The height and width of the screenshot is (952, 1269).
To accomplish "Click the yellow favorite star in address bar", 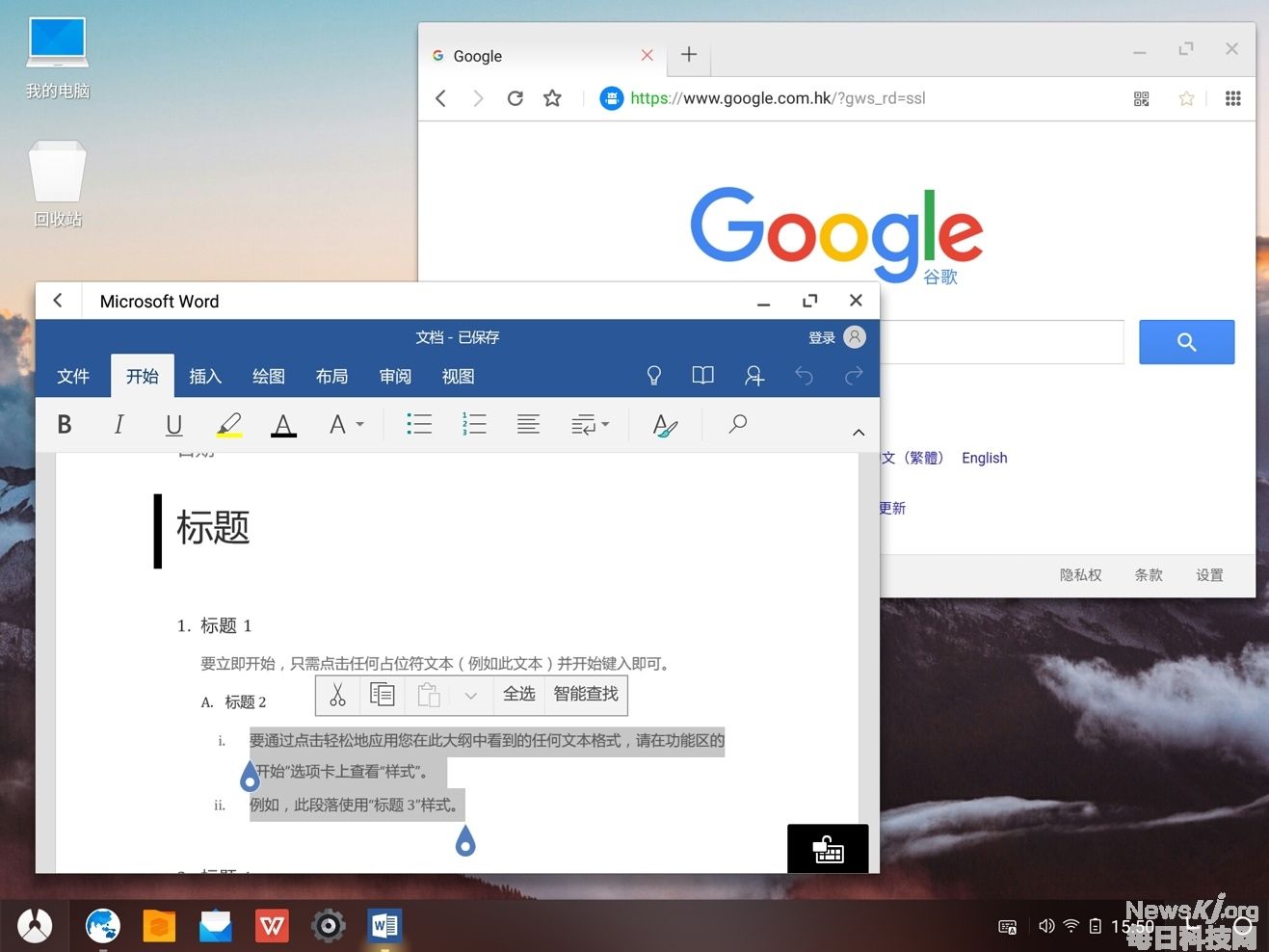I will pos(1187,98).
